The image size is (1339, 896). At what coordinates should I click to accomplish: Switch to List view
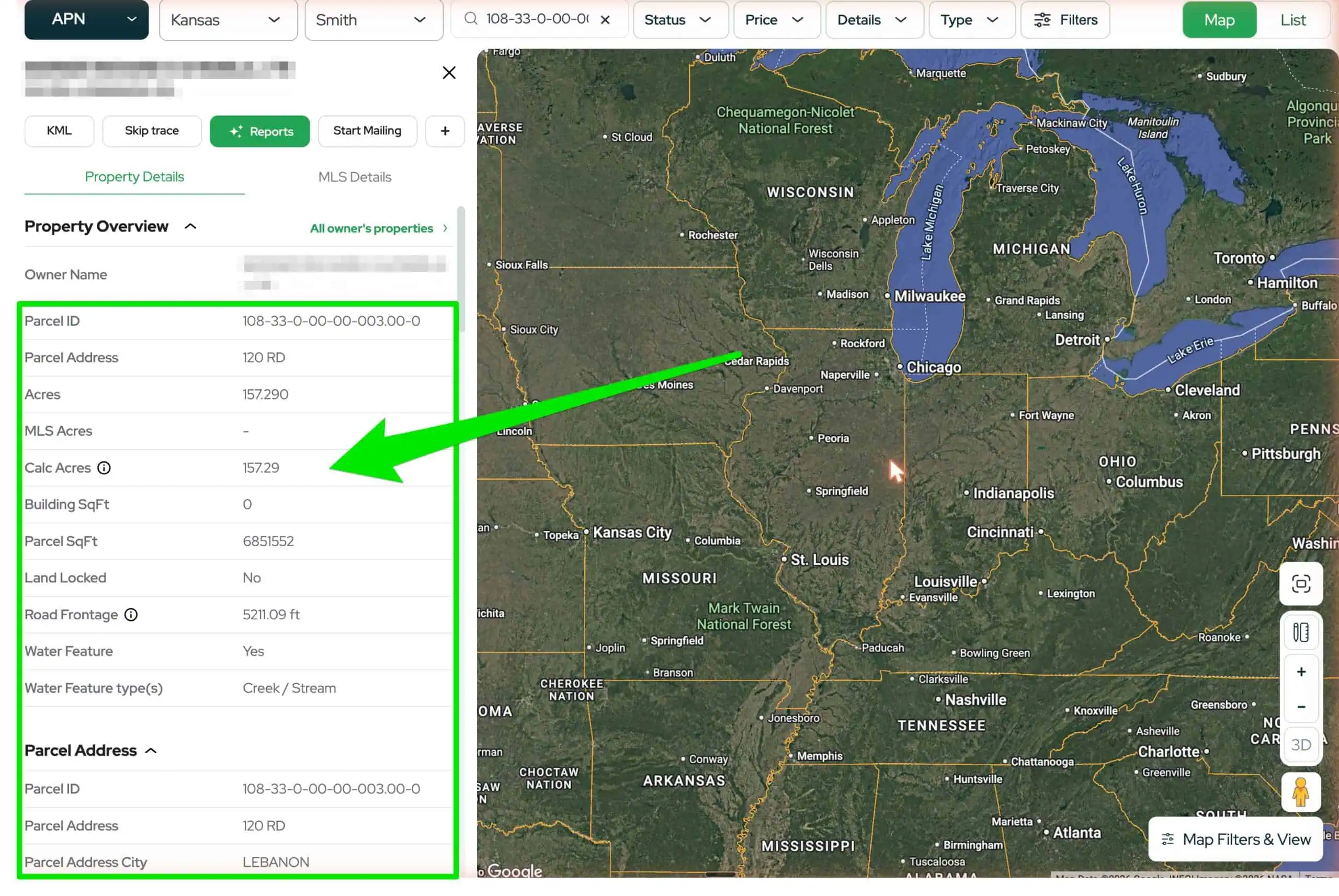(1293, 20)
